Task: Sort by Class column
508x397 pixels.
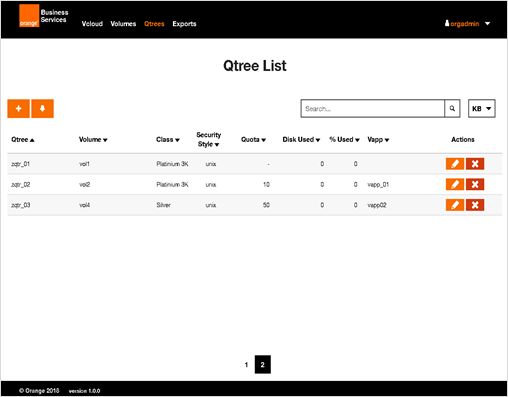Action: click(x=168, y=140)
